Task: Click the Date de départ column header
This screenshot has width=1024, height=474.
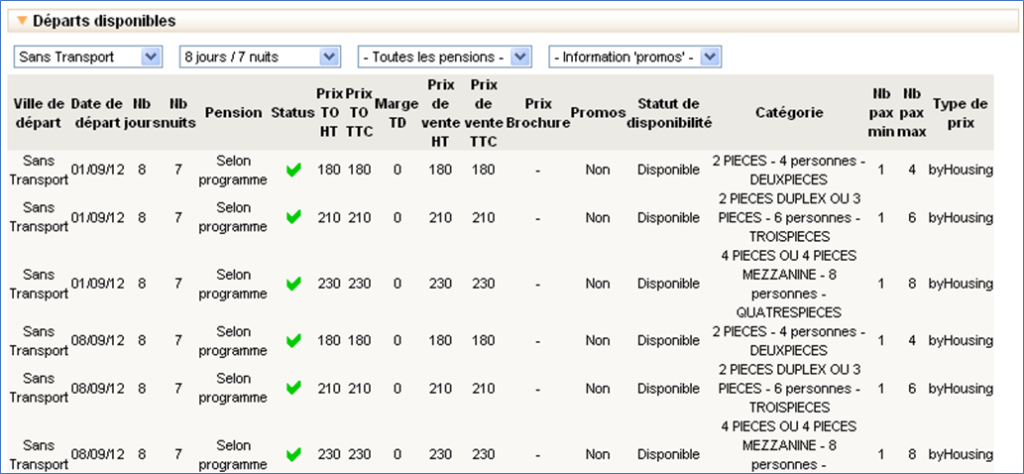Action: coord(97,113)
